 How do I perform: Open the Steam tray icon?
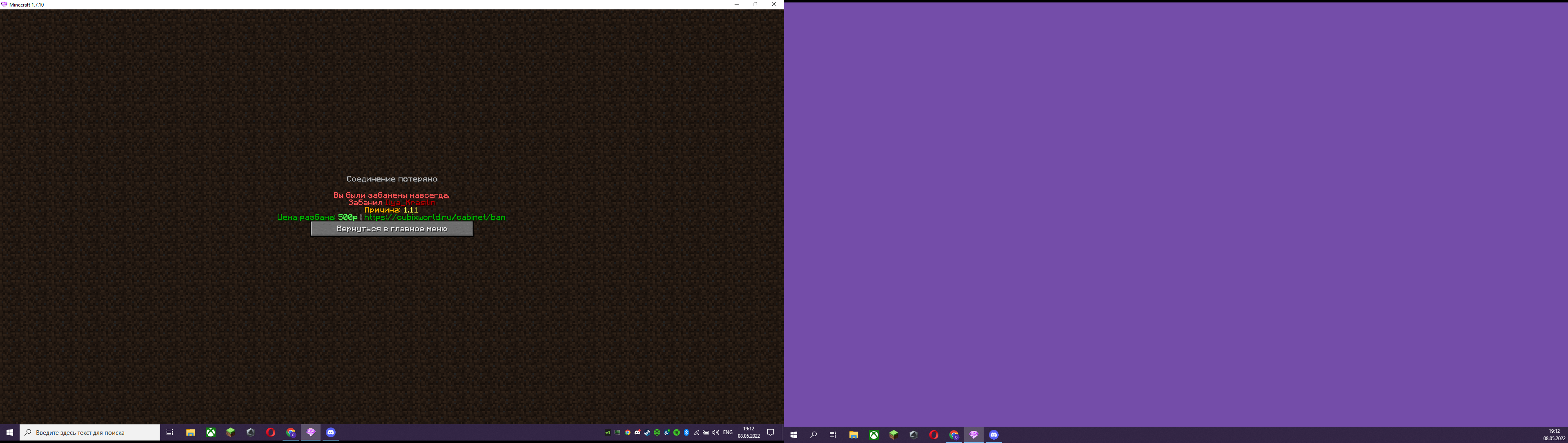pyautogui.click(x=647, y=433)
